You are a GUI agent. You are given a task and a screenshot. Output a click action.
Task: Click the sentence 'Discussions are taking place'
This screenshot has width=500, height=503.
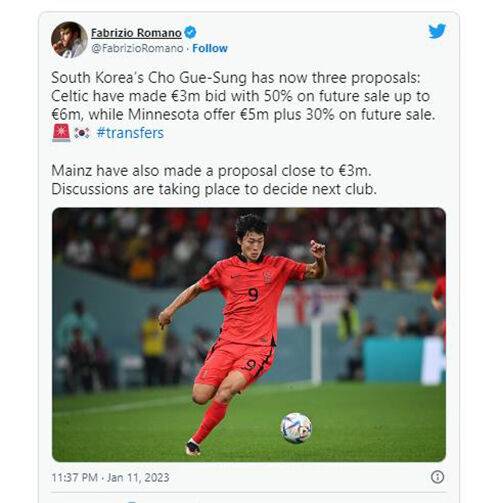tap(214, 189)
